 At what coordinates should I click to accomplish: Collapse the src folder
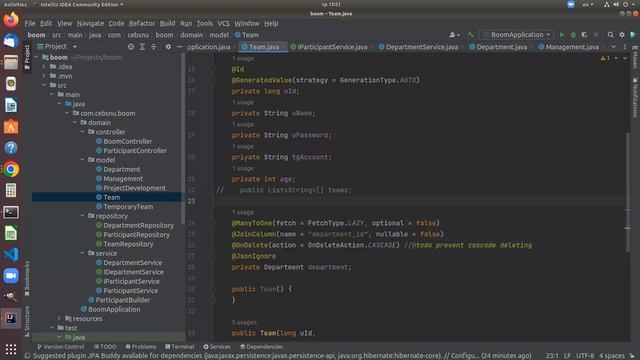(44, 85)
